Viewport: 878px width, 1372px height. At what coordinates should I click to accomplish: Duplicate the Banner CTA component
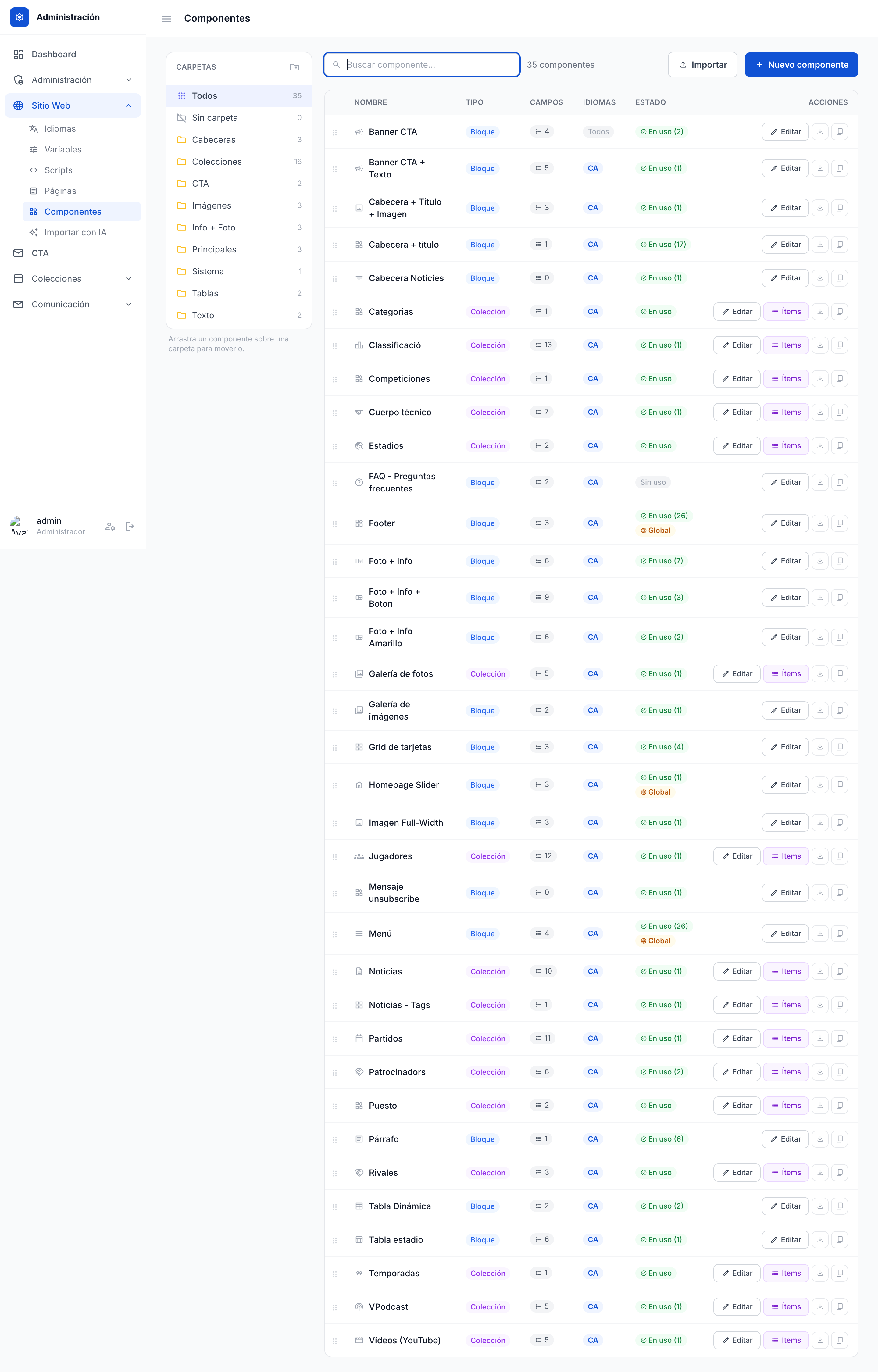point(839,132)
